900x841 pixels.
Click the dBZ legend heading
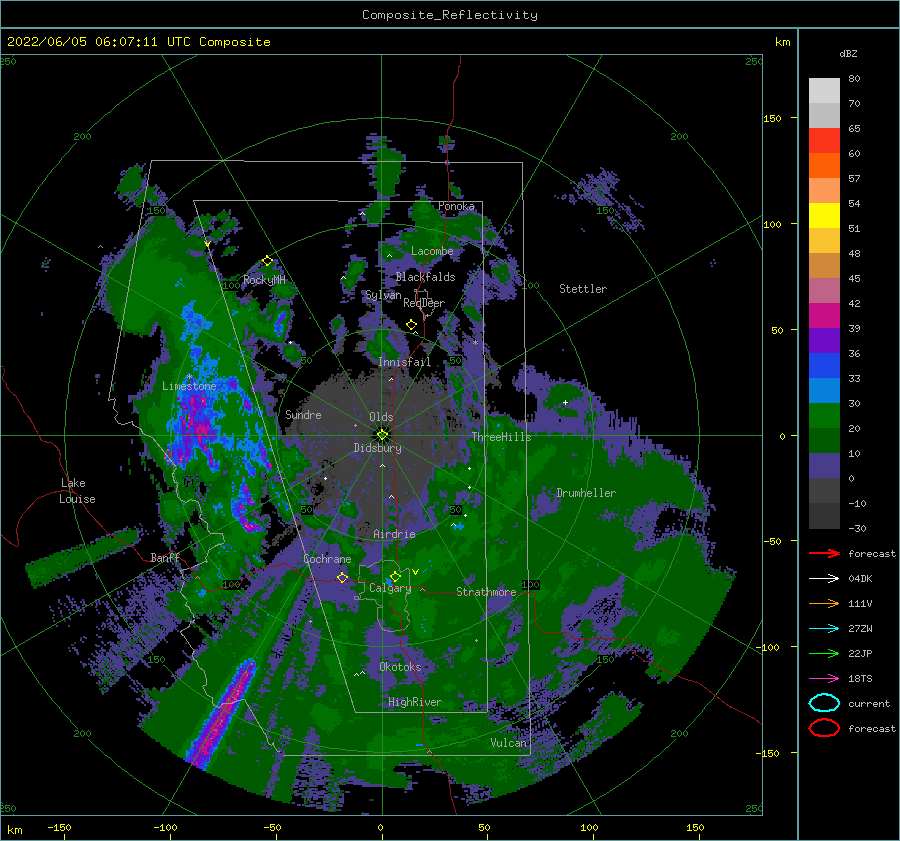[x=848, y=54]
